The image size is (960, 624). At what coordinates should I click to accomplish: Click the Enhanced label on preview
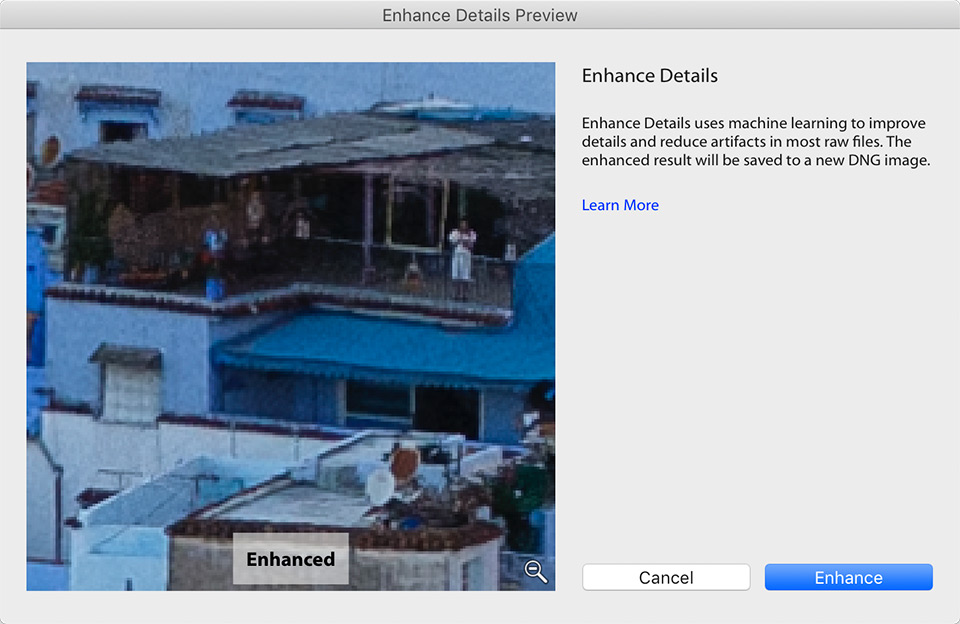(x=291, y=558)
